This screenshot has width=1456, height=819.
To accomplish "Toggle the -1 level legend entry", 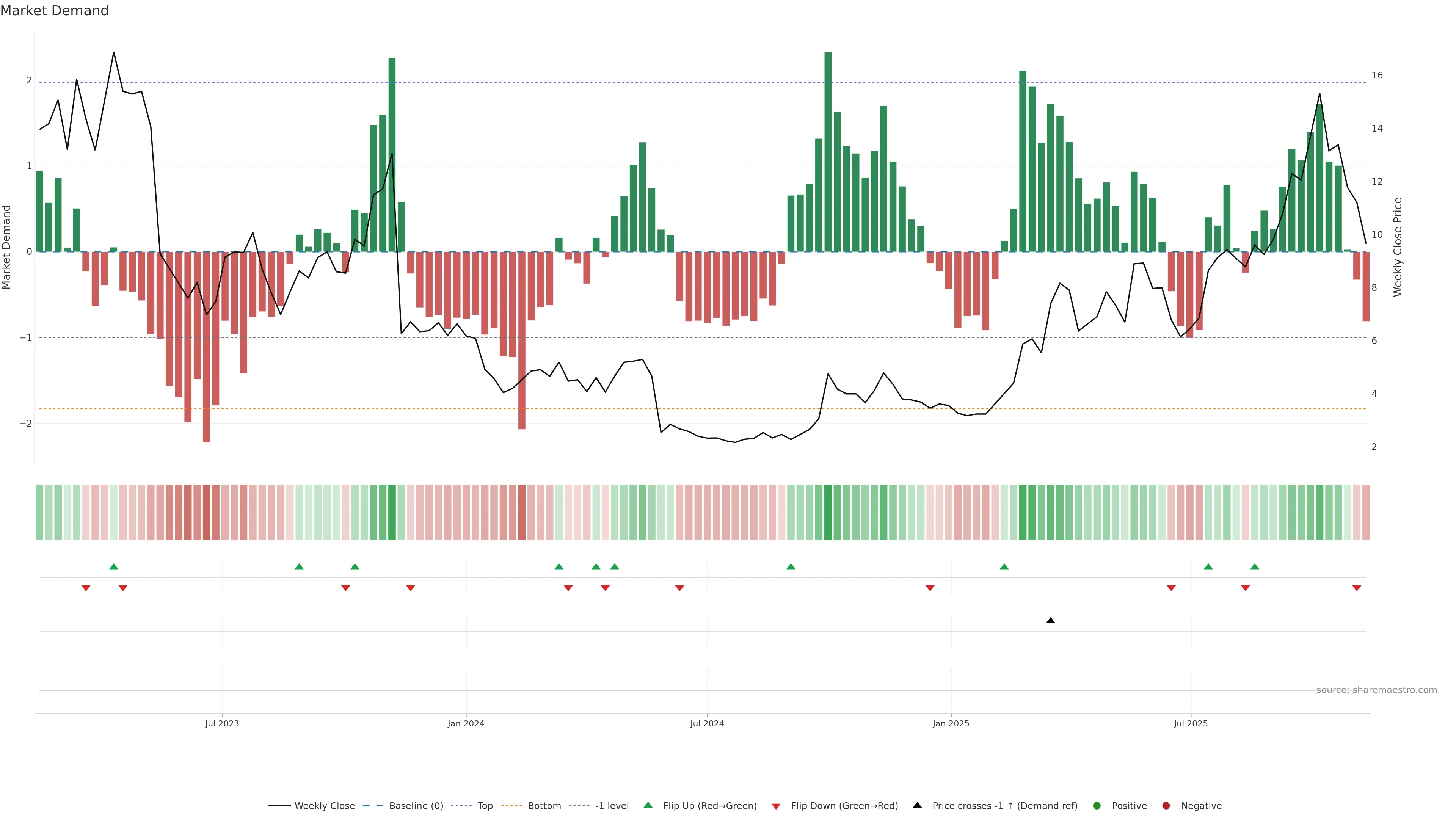I will point(612,805).
